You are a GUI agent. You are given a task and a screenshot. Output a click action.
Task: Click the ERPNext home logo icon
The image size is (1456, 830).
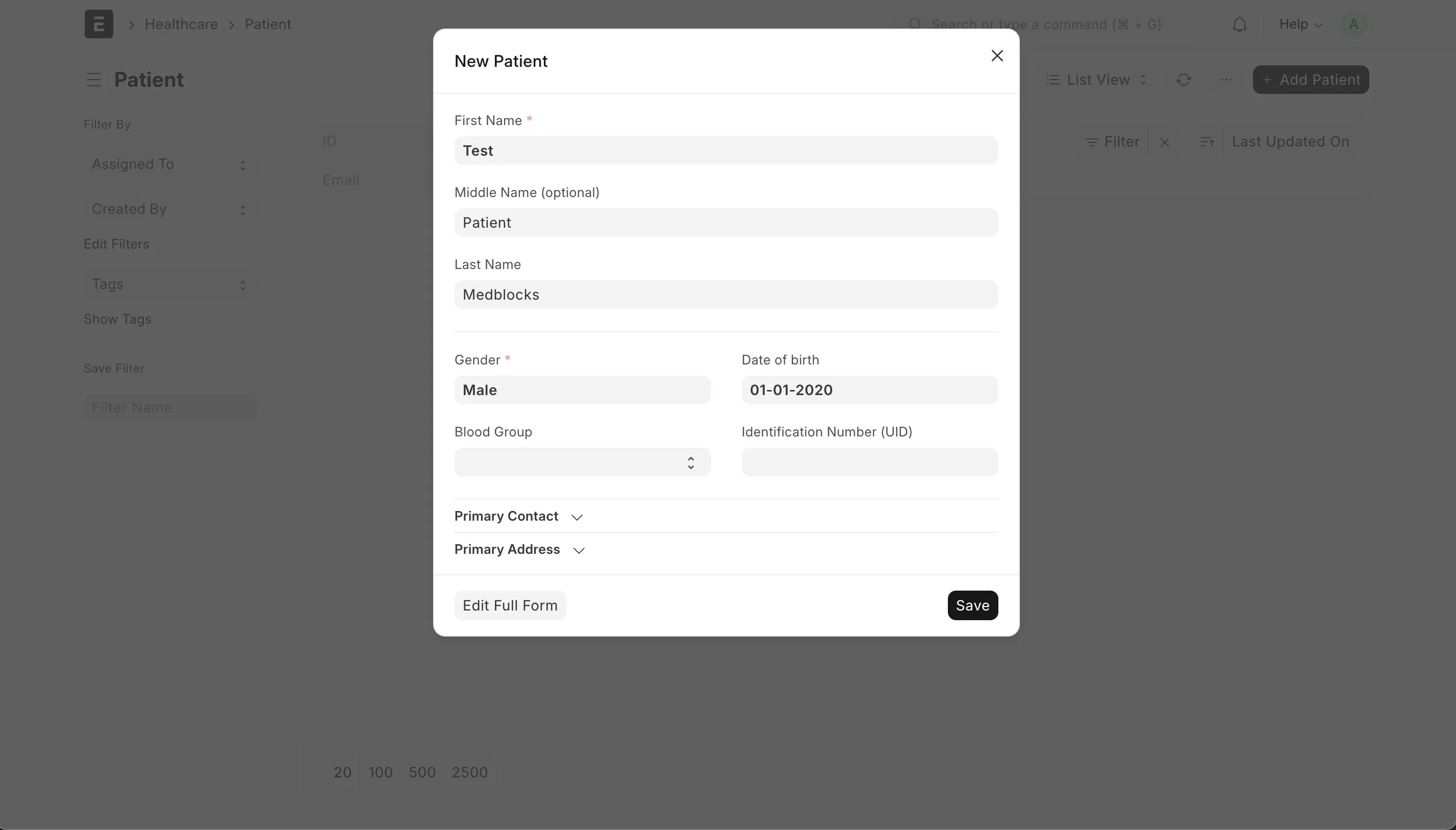click(x=98, y=25)
